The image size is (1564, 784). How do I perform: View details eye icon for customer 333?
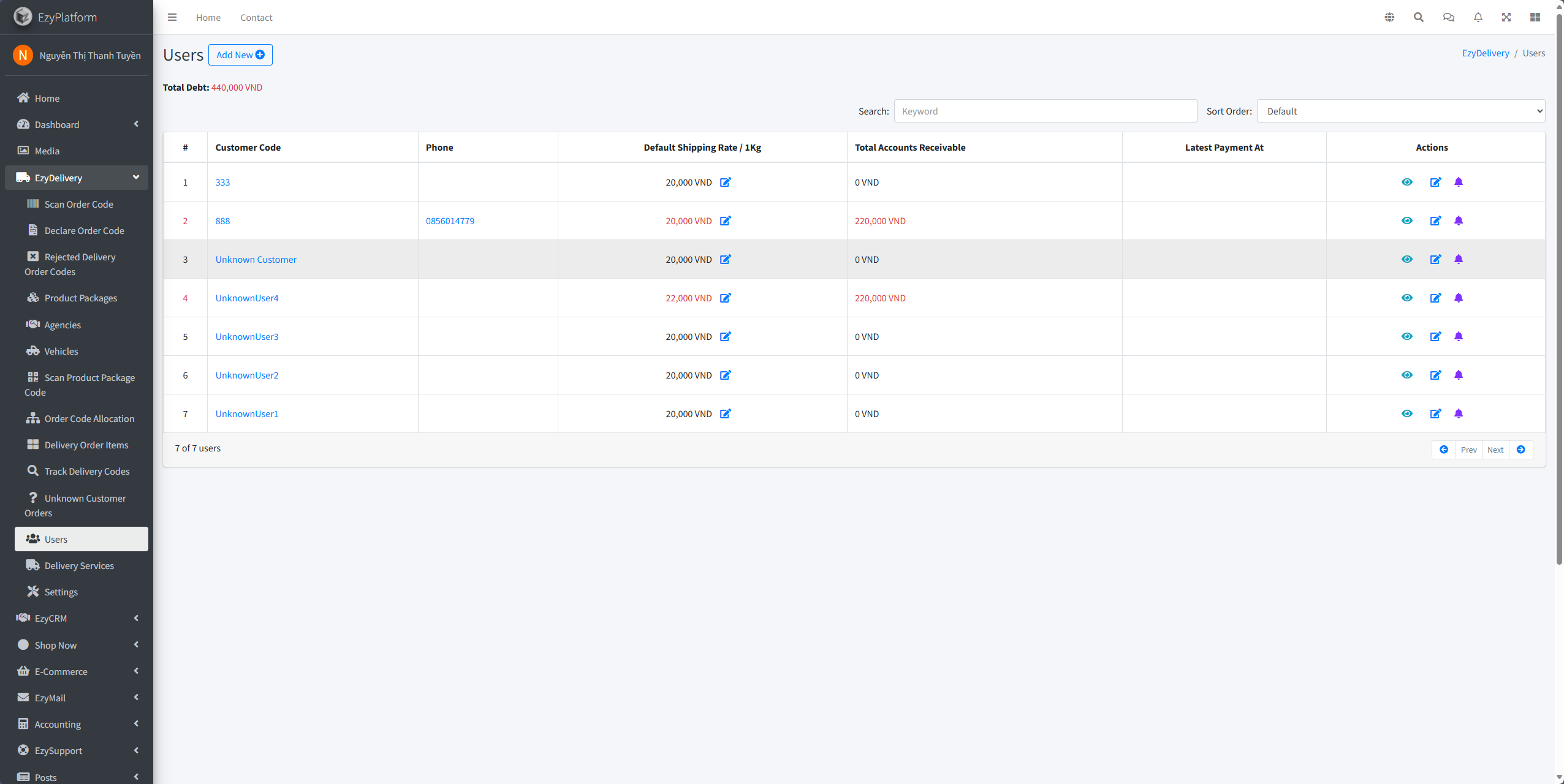point(1407,182)
